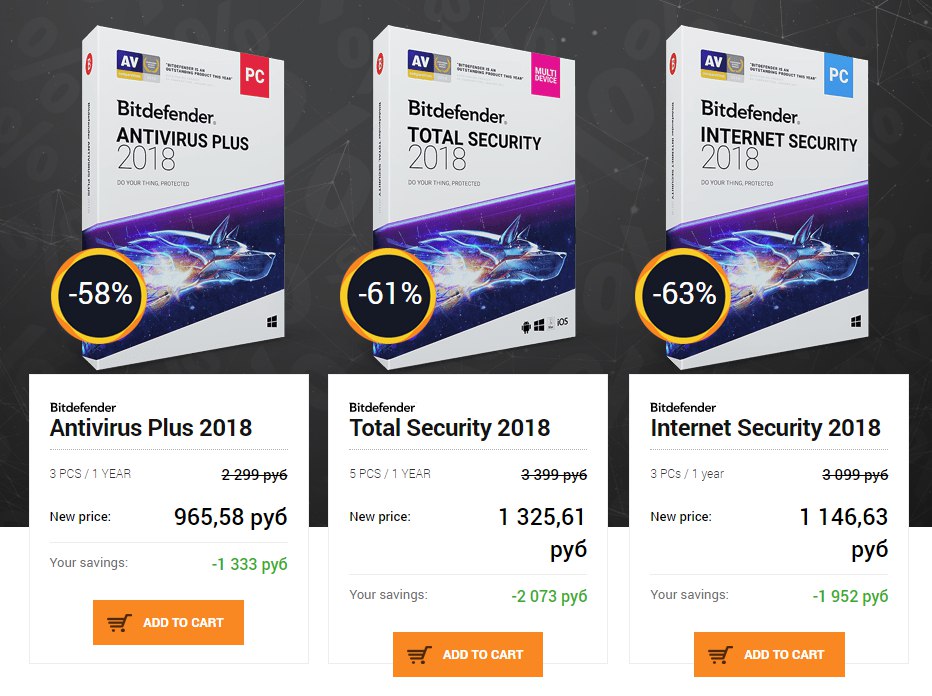Click the Internet Security 2018 box image
Viewport: 932px width, 696px height.
click(767, 196)
